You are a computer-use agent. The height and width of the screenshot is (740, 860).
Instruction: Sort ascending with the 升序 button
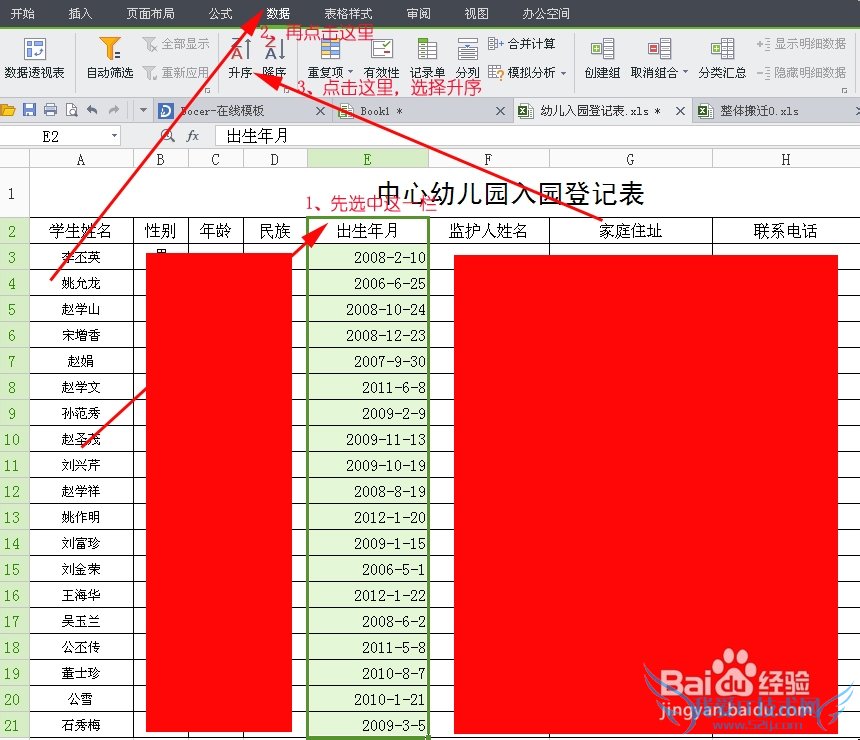(240, 58)
